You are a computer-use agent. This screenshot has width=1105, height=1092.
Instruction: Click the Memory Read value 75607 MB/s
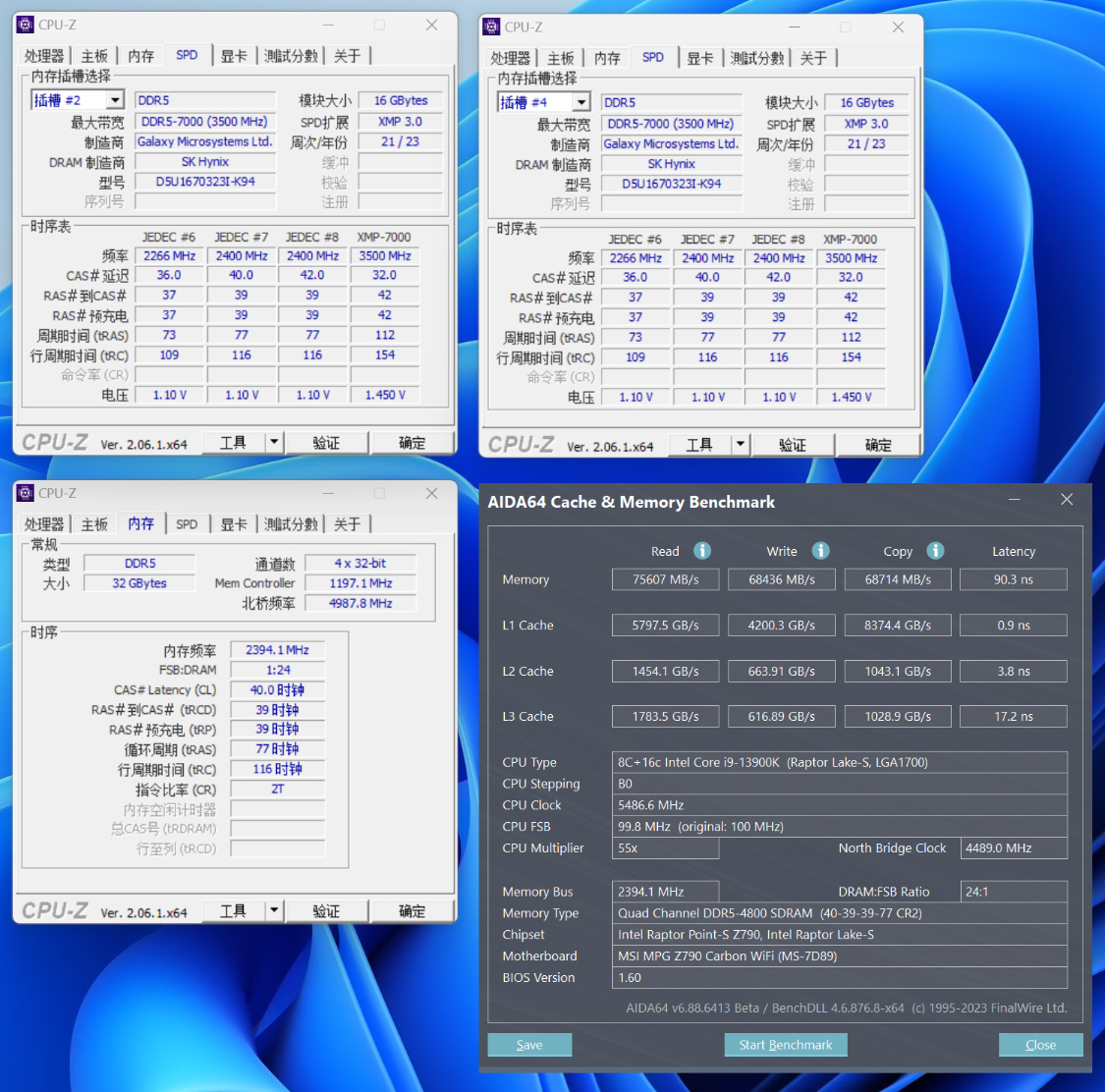(665, 579)
